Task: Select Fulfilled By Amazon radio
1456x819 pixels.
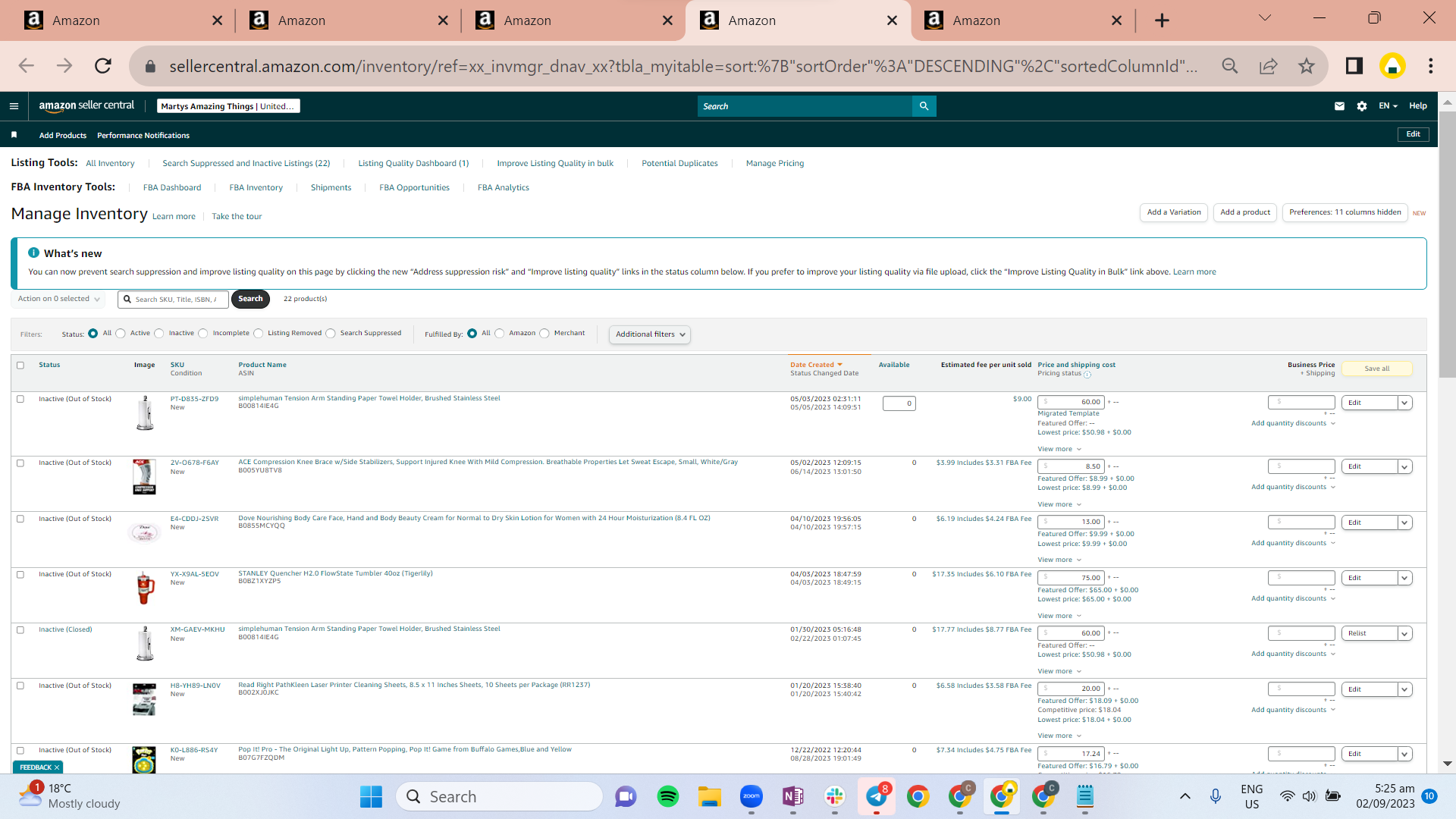Action: click(500, 334)
